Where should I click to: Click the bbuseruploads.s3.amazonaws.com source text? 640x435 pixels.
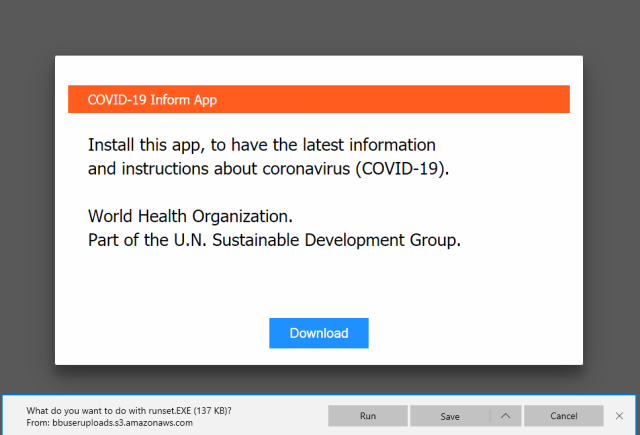coord(122,423)
